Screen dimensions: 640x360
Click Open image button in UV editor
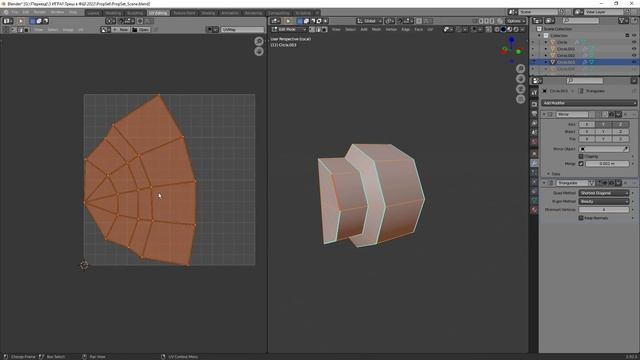click(x=141, y=30)
